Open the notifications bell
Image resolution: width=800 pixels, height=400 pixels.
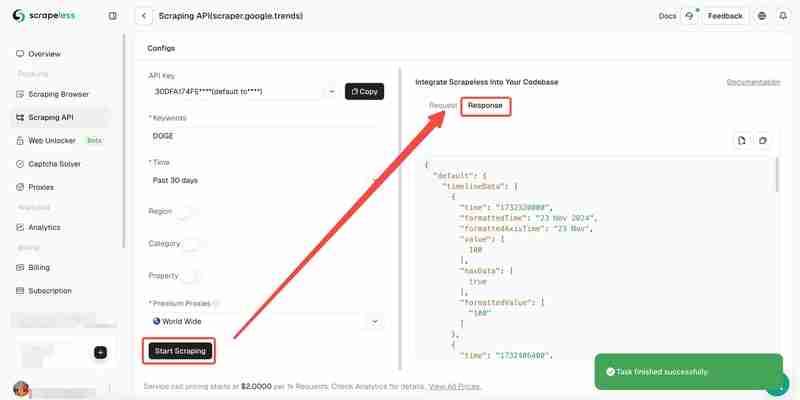[x=783, y=16]
